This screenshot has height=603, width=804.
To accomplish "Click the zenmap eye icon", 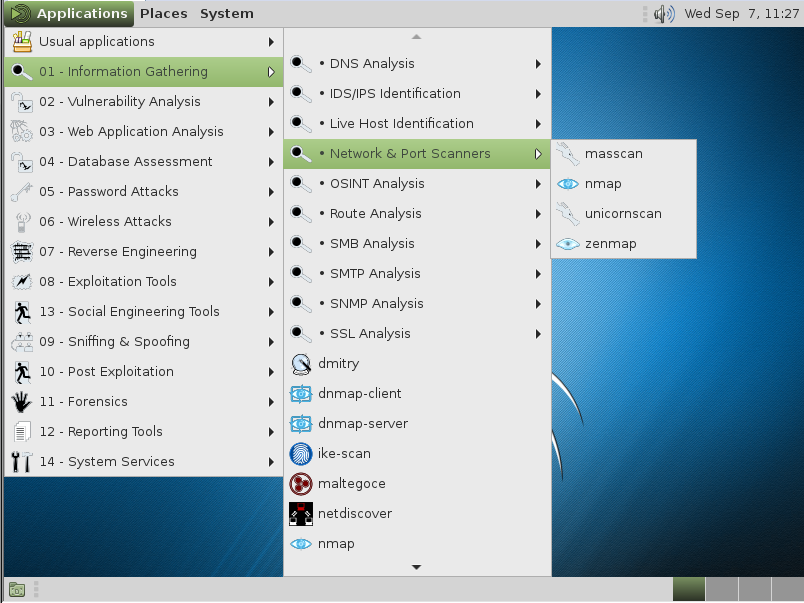I will tap(568, 244).
